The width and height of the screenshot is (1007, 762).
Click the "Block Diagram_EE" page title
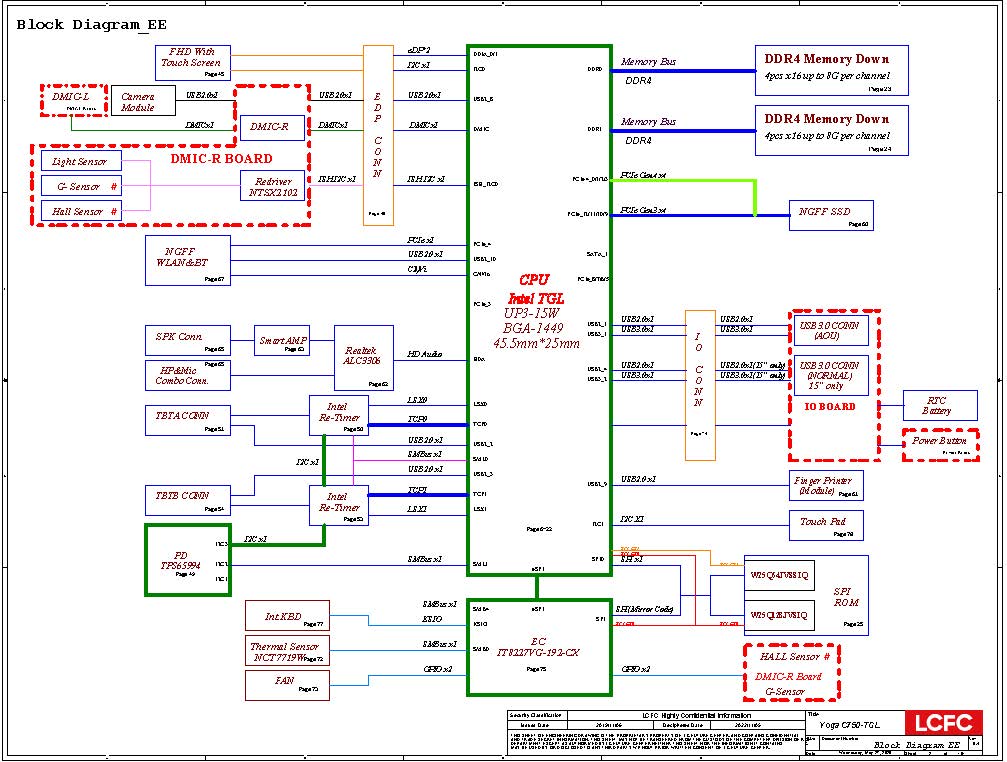(x=91, y=25)
